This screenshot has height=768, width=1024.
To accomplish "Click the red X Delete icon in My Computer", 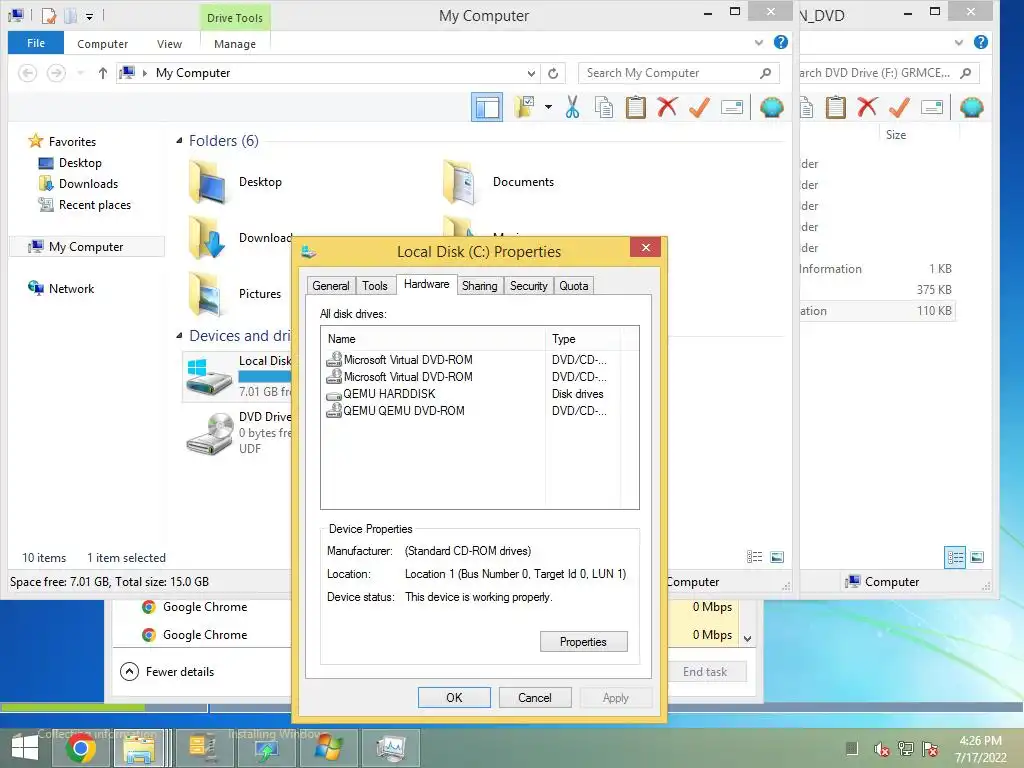I will 667,107.
